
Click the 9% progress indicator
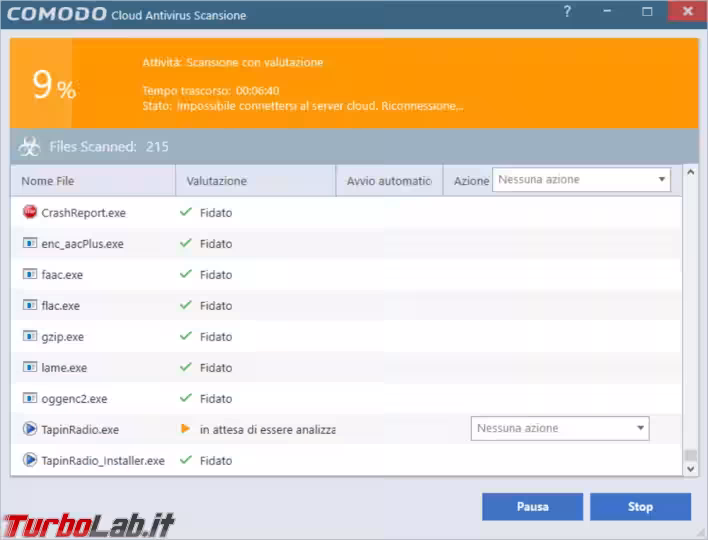[x=54, y=85]
